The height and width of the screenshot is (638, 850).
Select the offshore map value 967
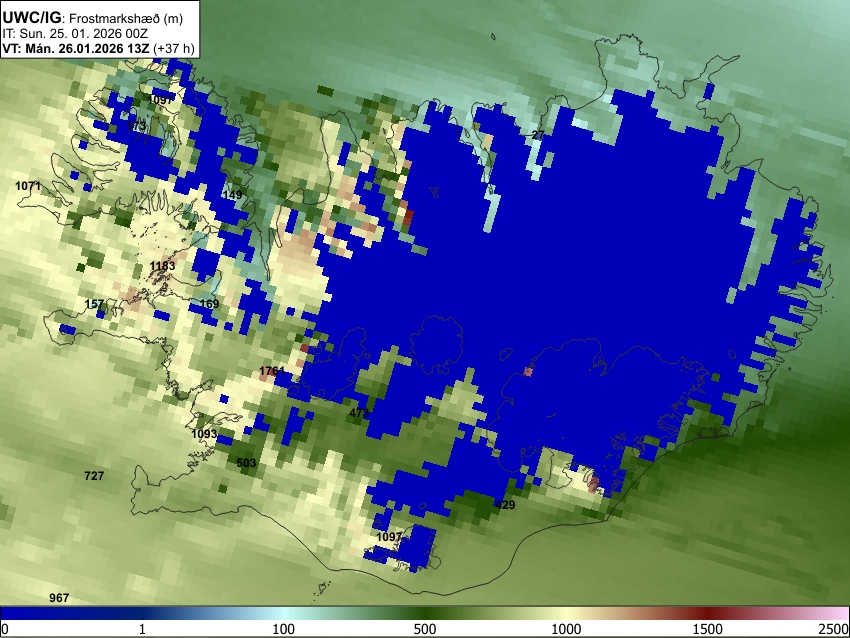pos(59,598)
